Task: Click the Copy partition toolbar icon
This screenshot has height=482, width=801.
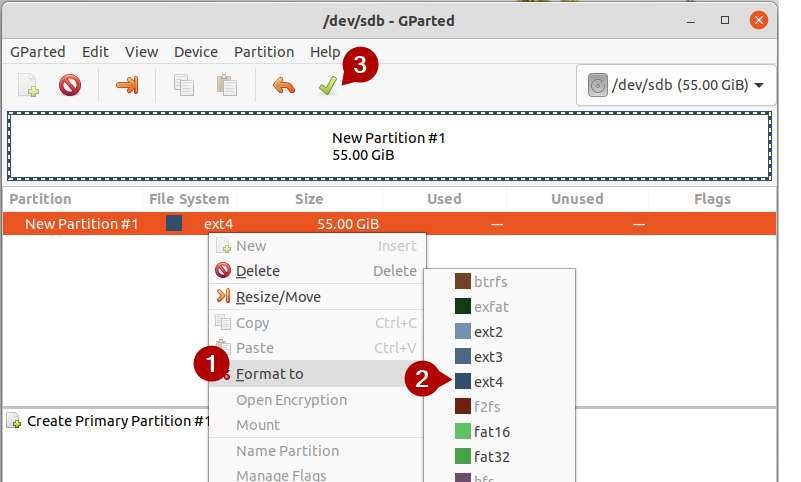Action: [x=183, y=85]
